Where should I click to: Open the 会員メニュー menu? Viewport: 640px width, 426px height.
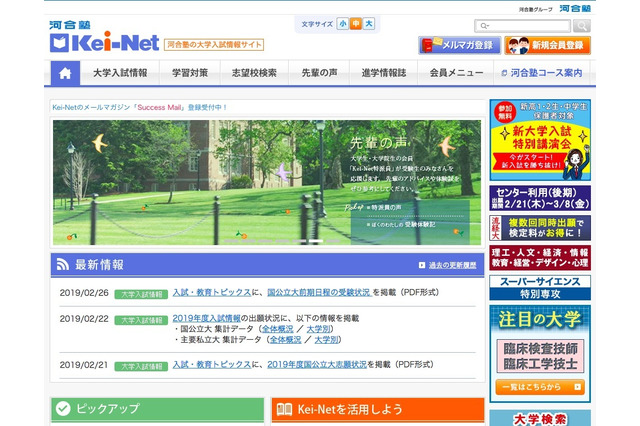[456, 73]
